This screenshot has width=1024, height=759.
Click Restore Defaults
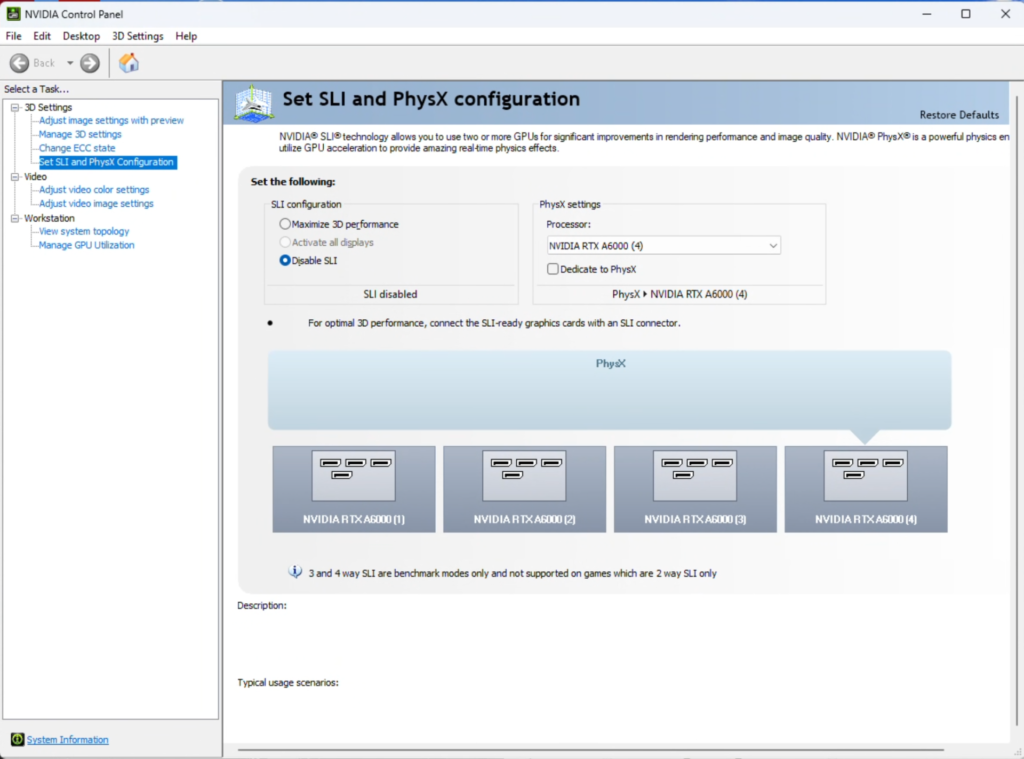[958, 115]
